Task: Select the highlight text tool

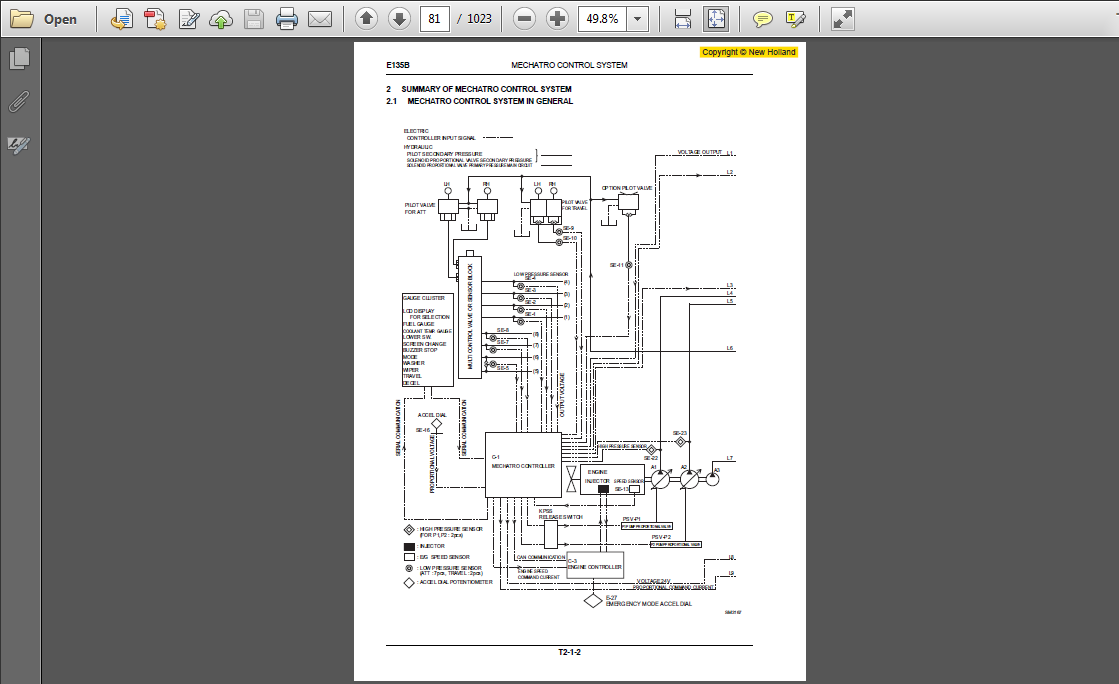Action: (x=795, y=19)
